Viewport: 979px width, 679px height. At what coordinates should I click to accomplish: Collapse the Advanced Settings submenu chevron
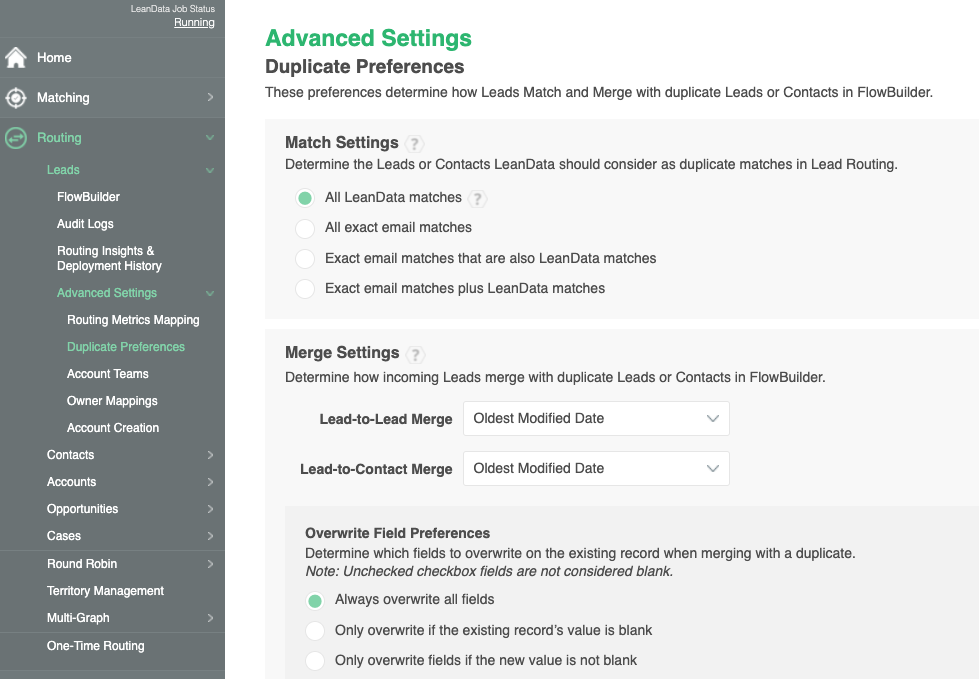[210, 294]
